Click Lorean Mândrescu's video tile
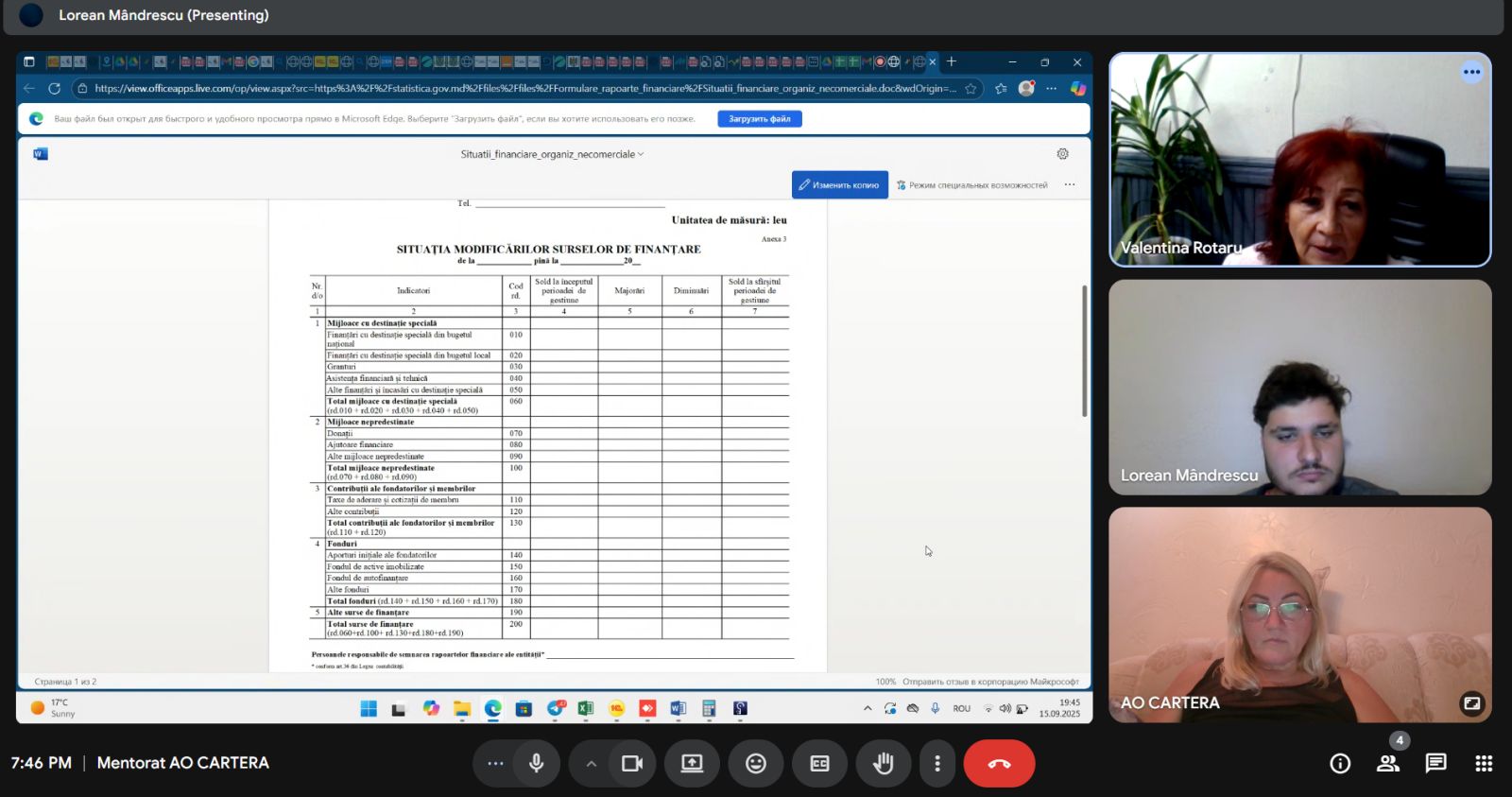The image size is (1512, 797). click(x=1299, y=387)
